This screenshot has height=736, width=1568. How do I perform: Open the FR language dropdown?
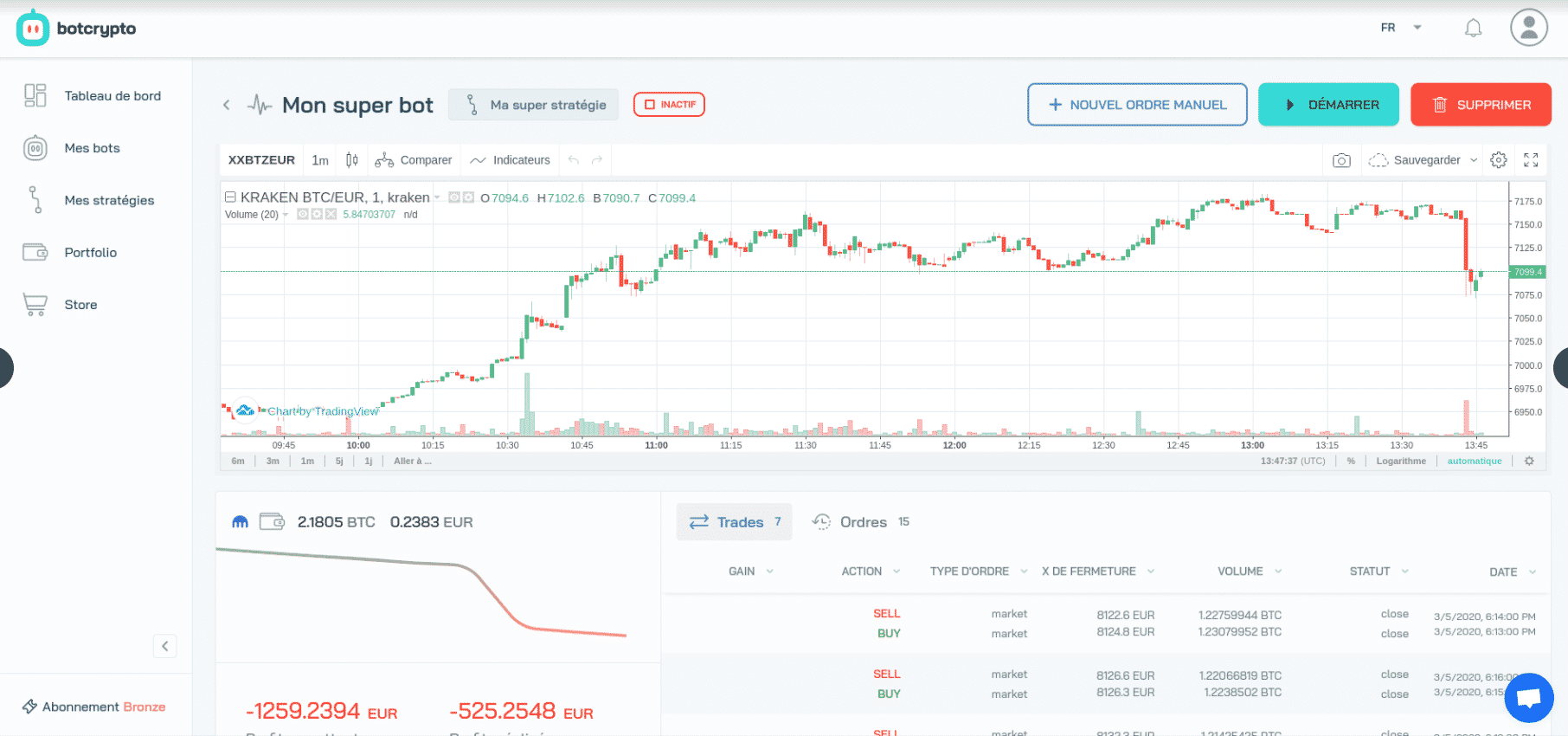1401,28
